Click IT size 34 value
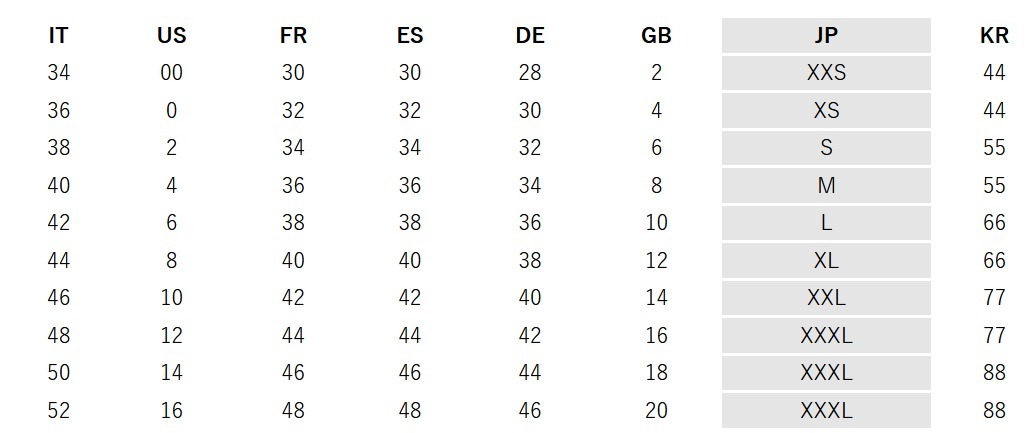Viewport: 1035px width, 433px height. (x=58, y=73)
